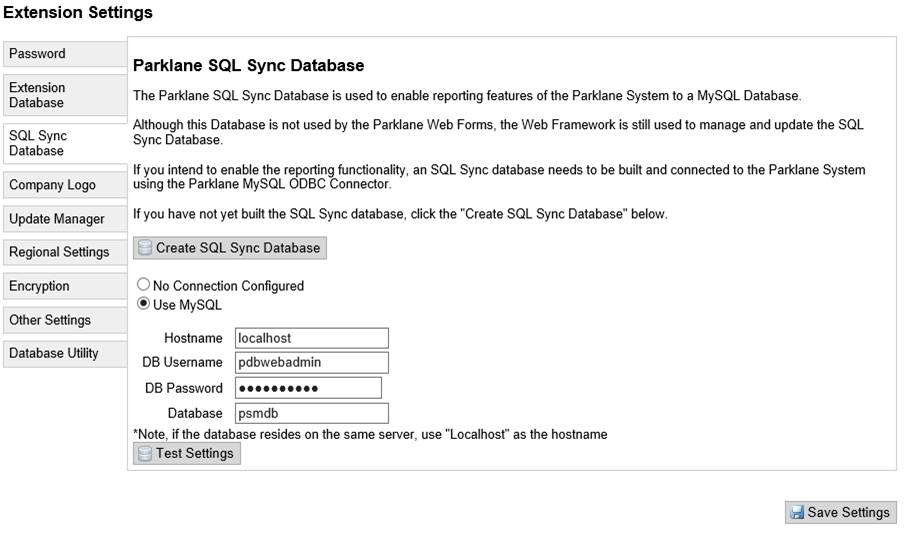Click the "If you have not yet built" paragraph

(400, 214)
